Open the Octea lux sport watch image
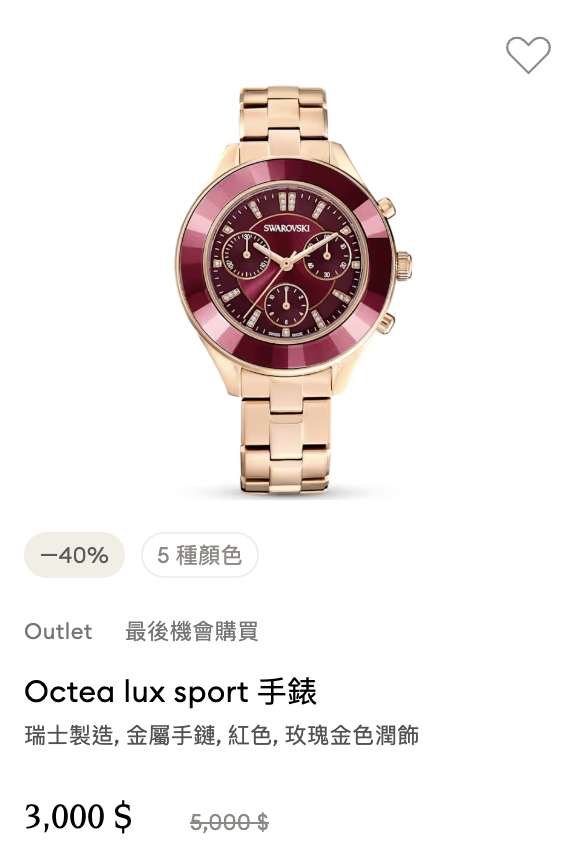 pos(293,290)
